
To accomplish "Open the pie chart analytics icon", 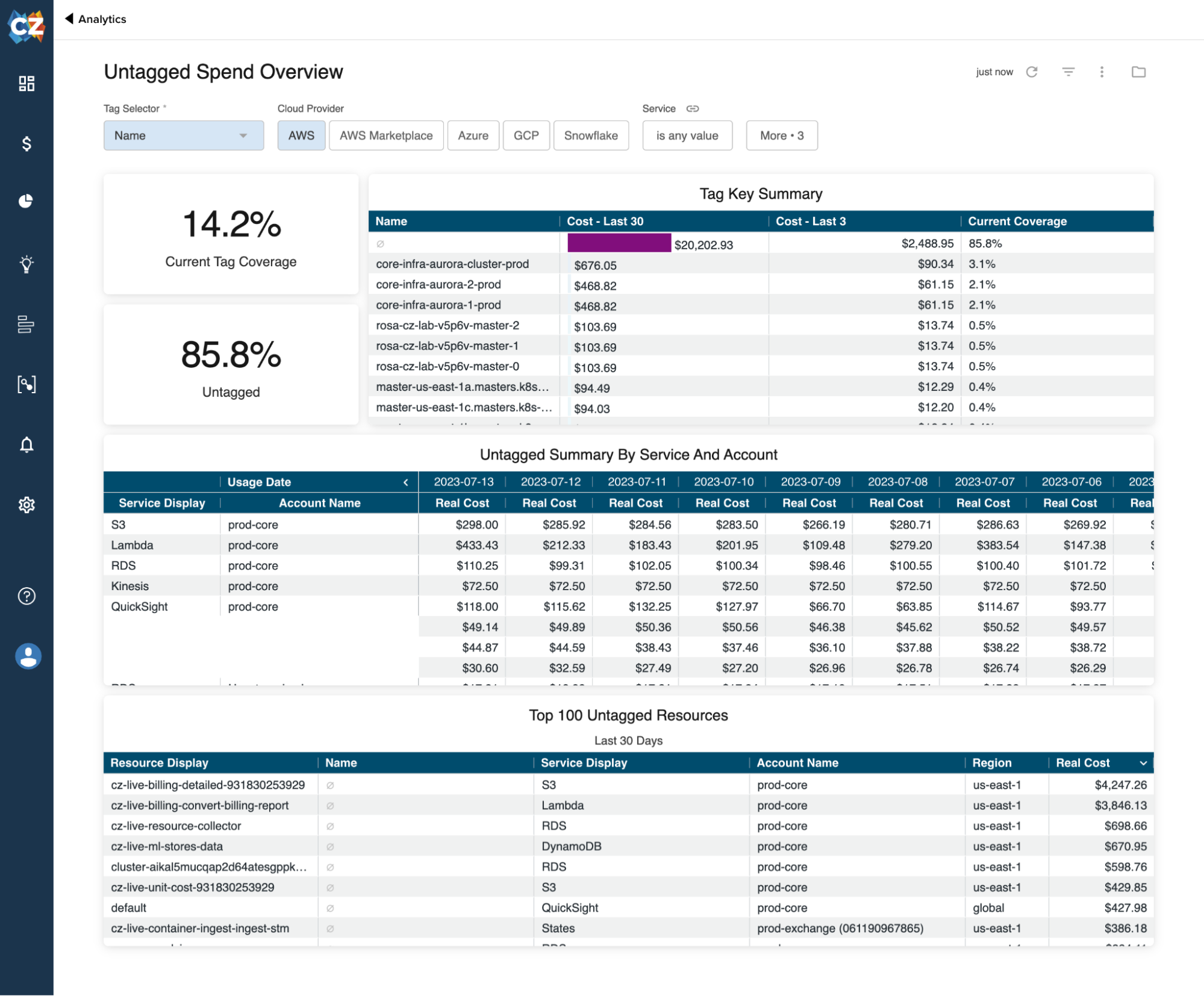I will [x=27, y=201].
